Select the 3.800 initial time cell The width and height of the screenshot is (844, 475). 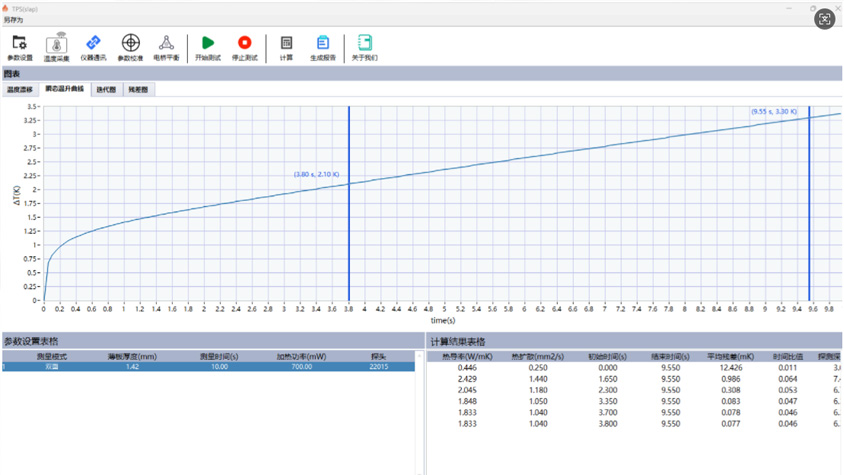tap(608, 424)
